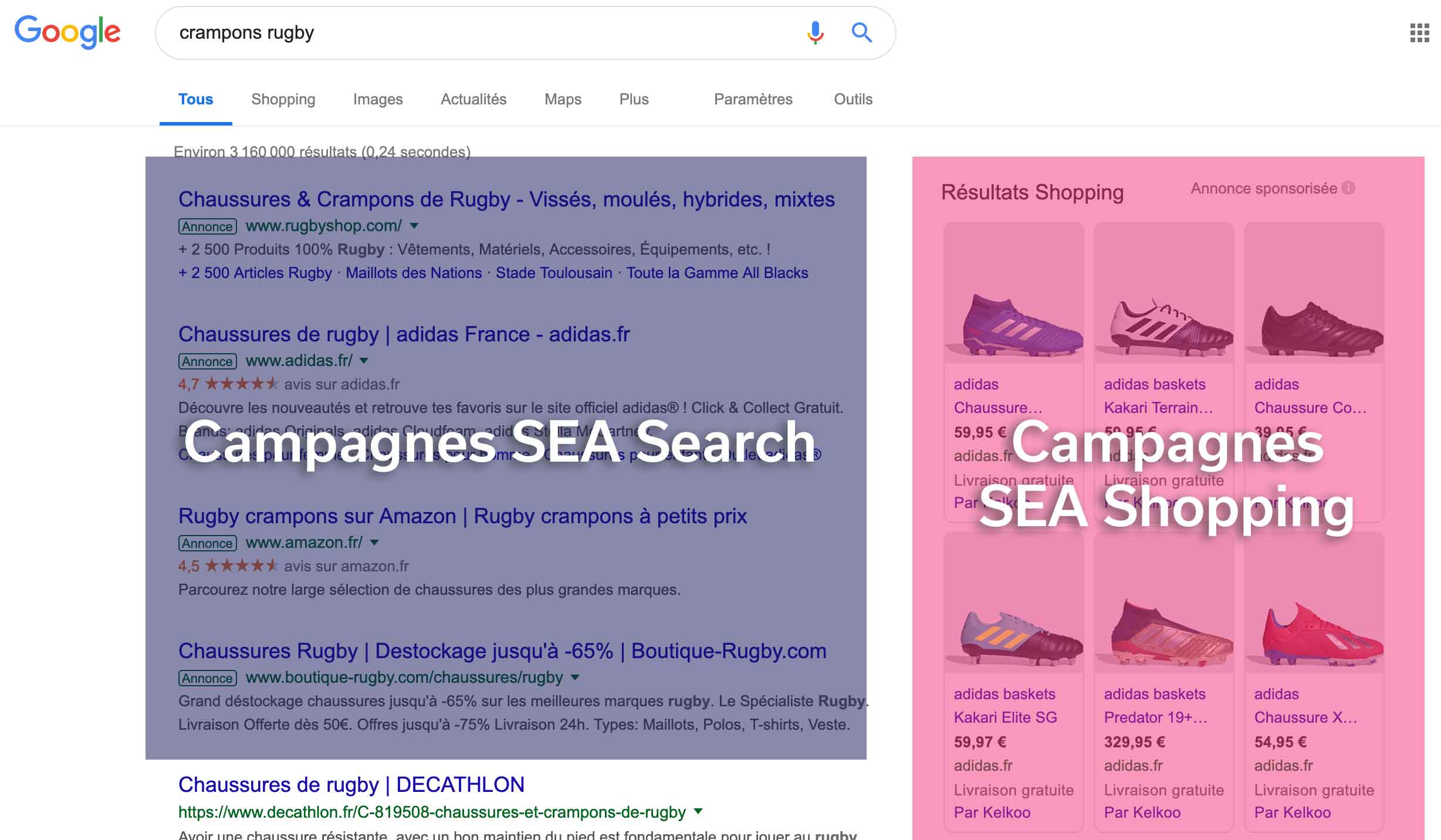The height and width of the screenshot is (840, 1441).
Task: Open the adidas Chaussure Co… shoe image
Action: click(1314, 293)
